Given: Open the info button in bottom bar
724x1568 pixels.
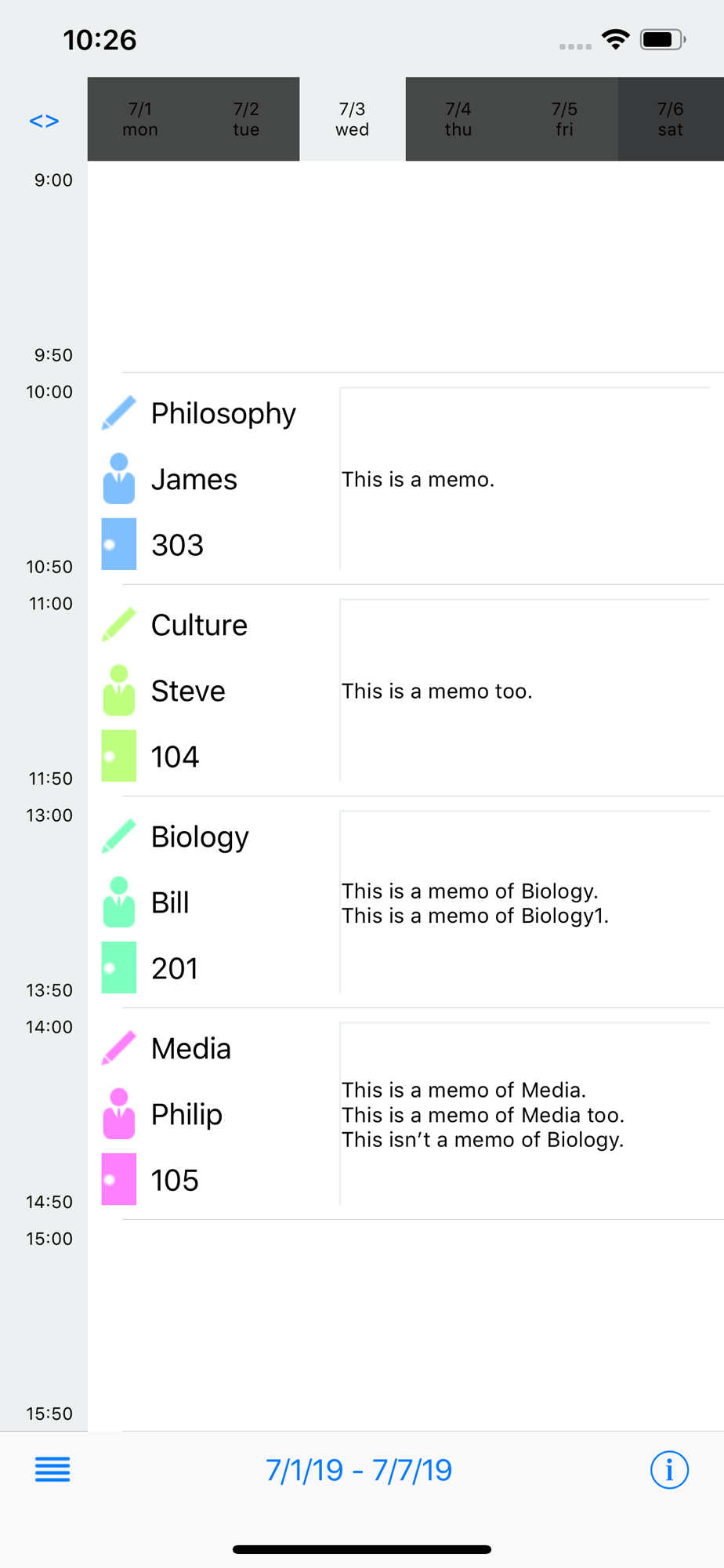Looking at the screenshot, I should pos(669,1470).
